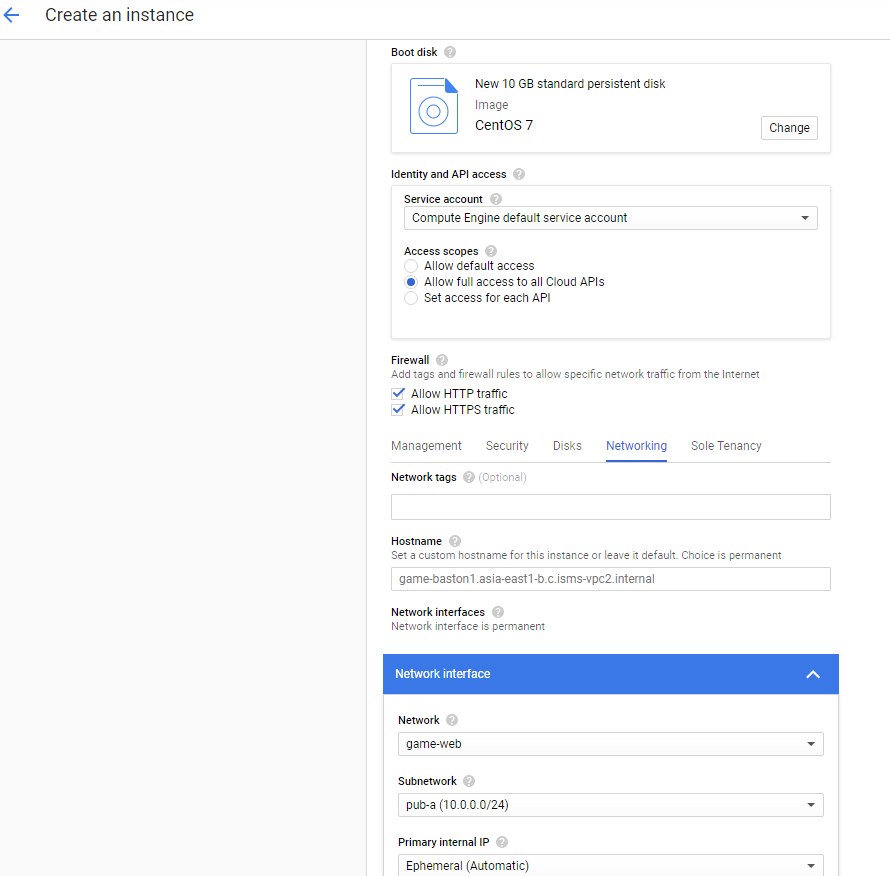Collapse the Network interface panel chevron
This screenshot has width=890, height=876.
tap(813, 674)
